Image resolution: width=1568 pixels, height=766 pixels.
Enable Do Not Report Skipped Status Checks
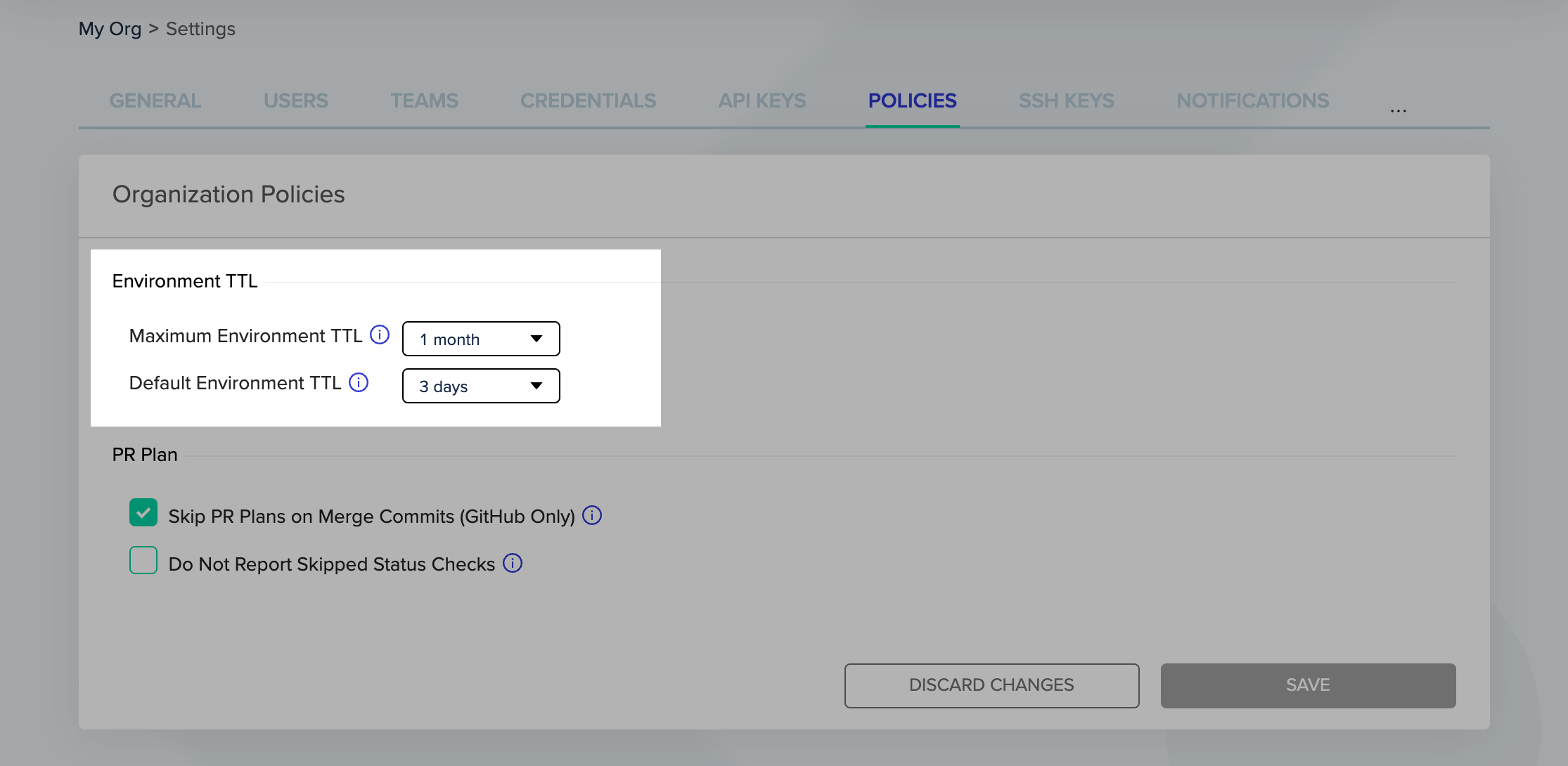pyautogui.click(x=143, y=561)
